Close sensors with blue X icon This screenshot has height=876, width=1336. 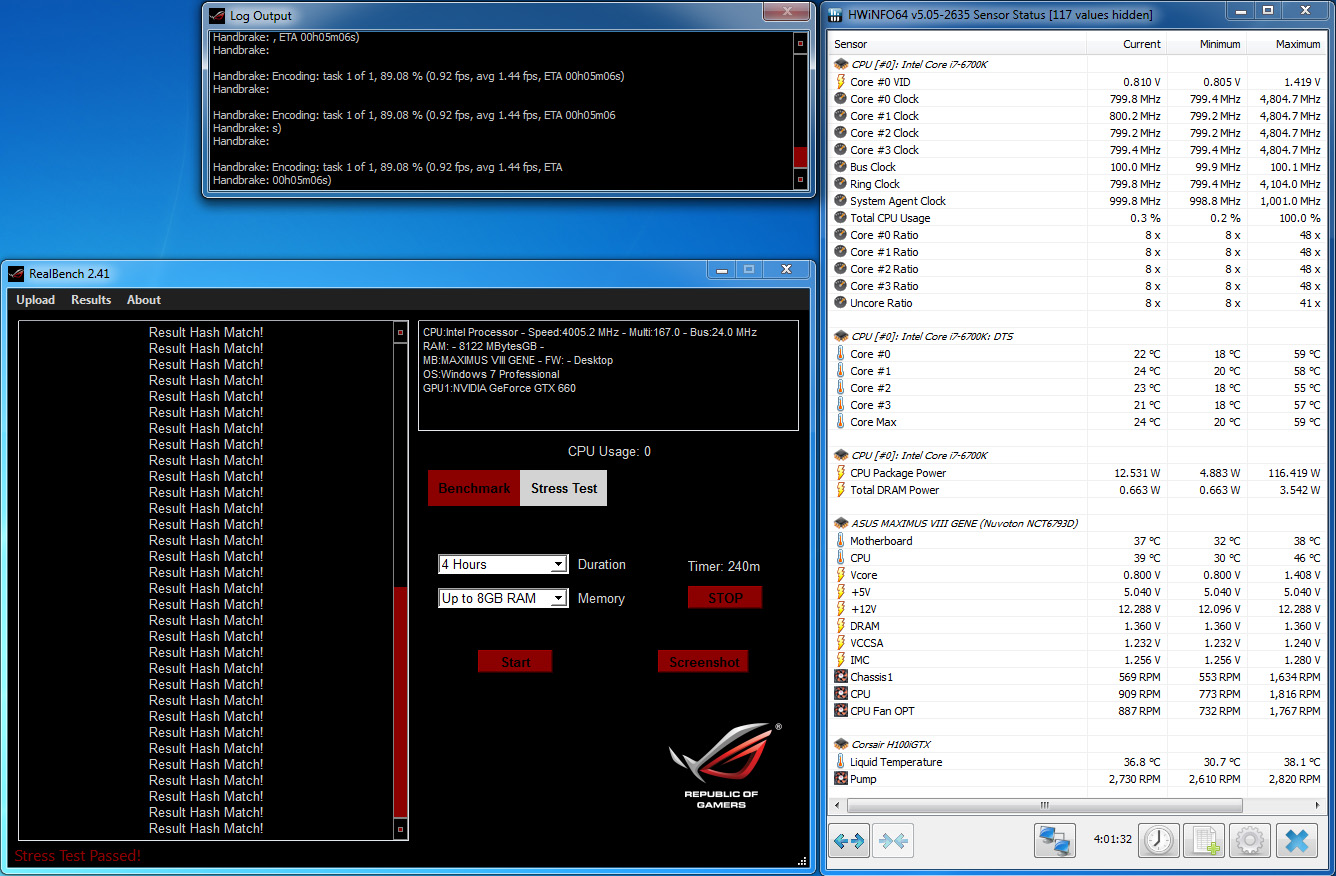pos(1296,841)
